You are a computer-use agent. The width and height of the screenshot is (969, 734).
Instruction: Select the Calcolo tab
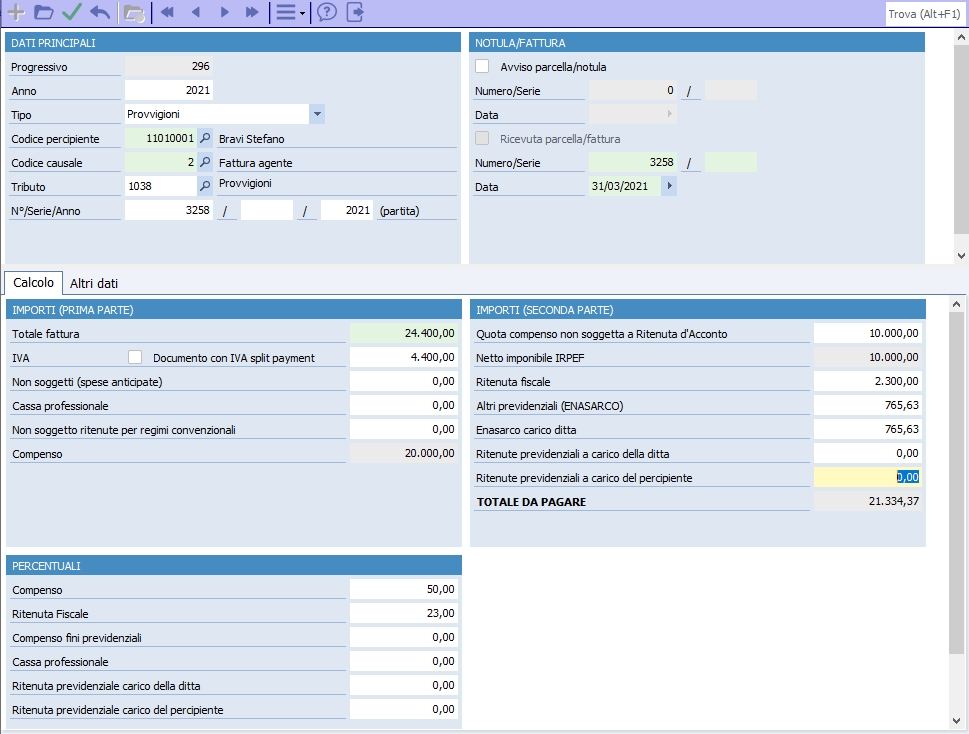[x=34, y=283]
